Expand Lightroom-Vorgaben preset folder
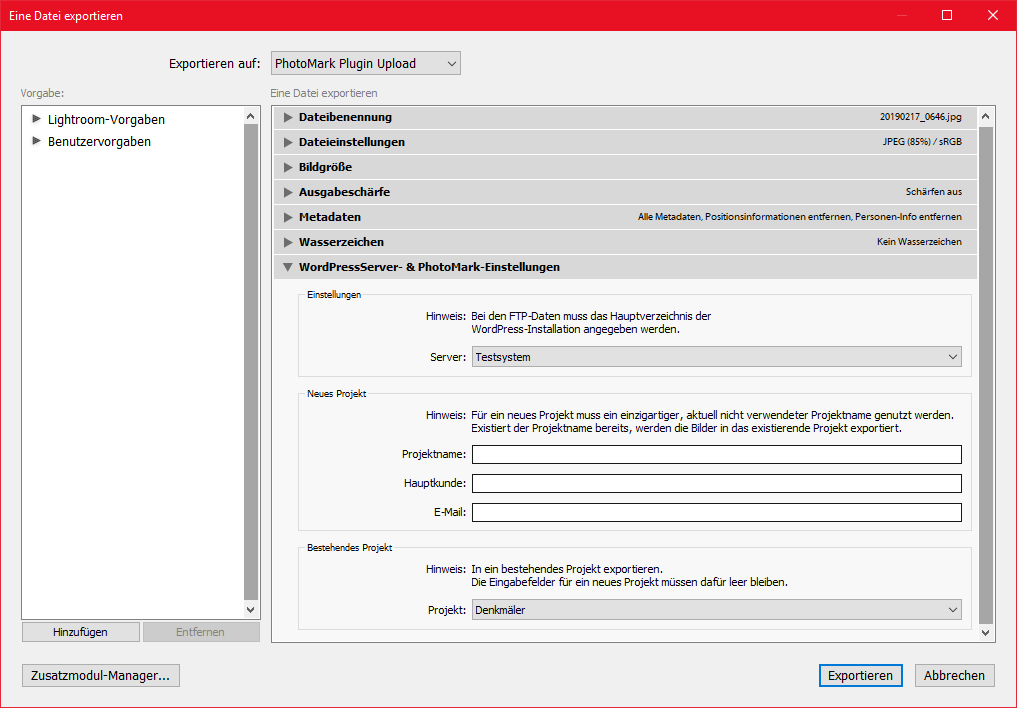 (x=37, y=119)
